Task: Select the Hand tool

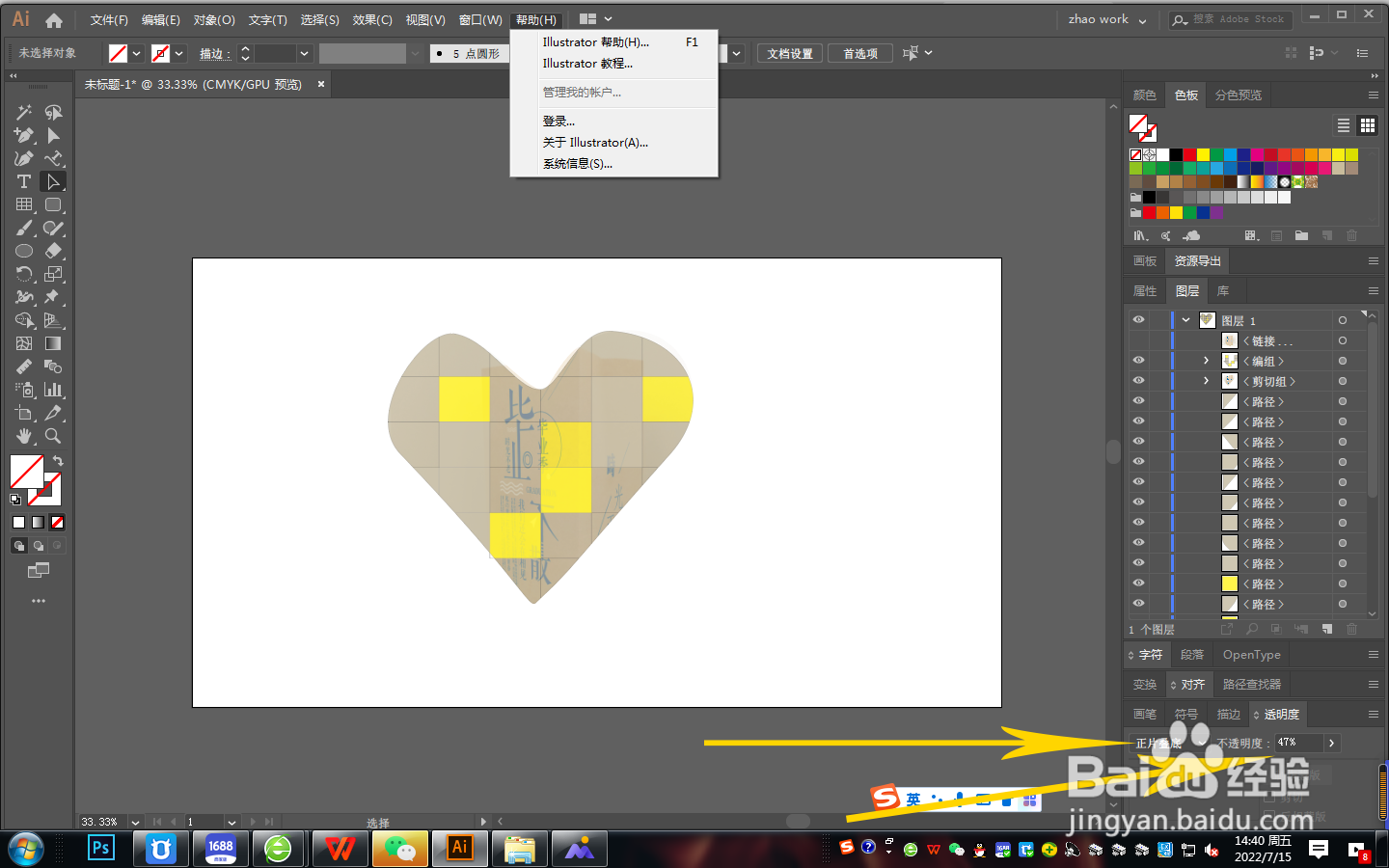Action: click(x=24, y=436)
